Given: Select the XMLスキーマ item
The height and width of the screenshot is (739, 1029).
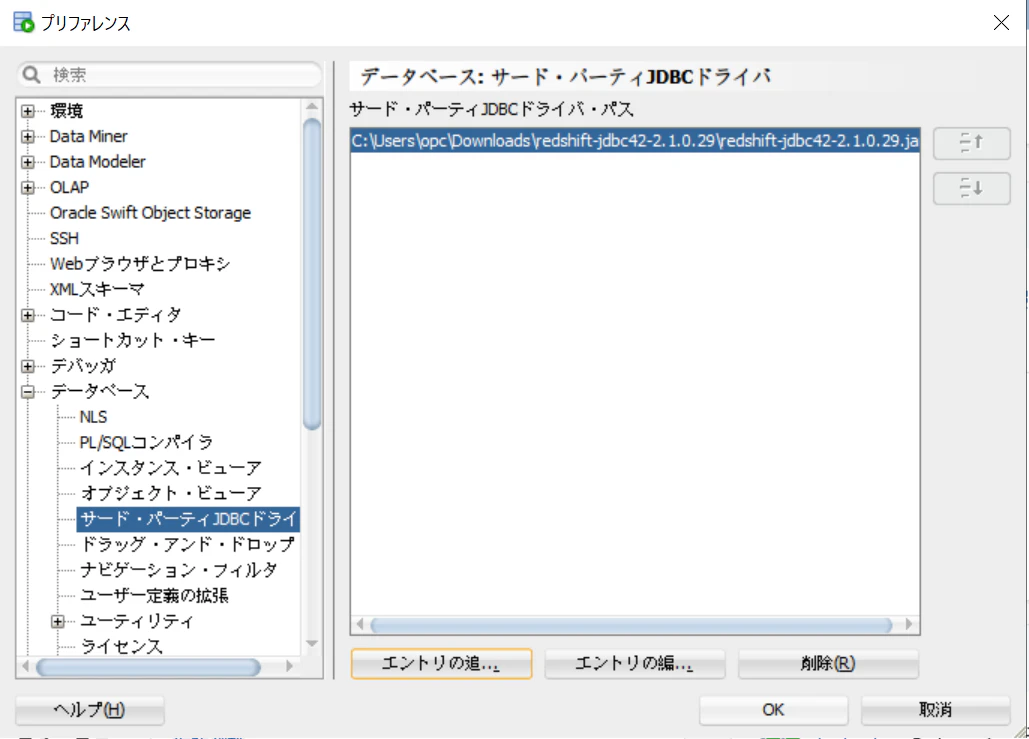Looking at the screenshot, I should click(x=97, y=289).
